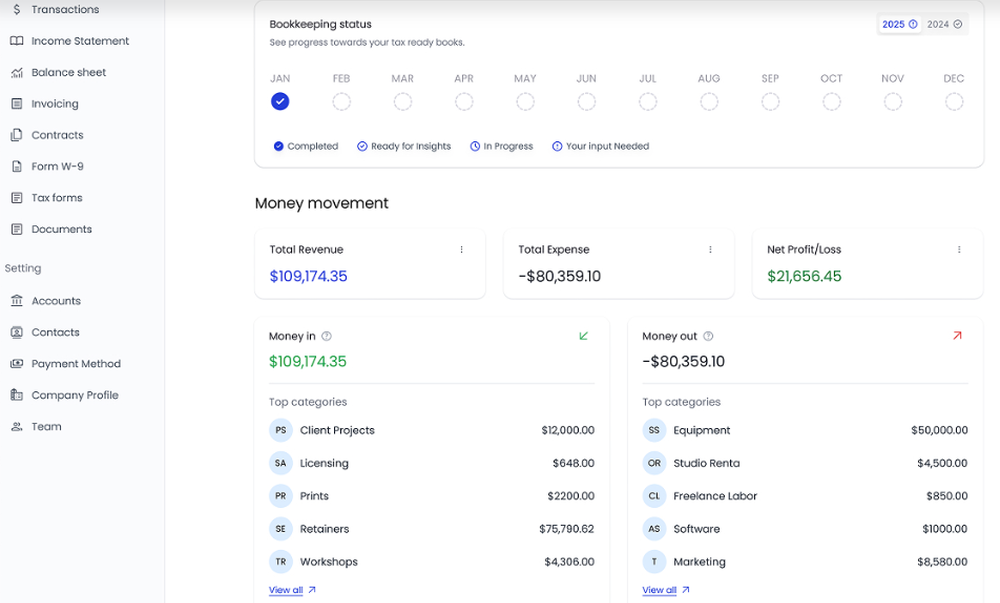Screen dimensions: 1000x603
Task: Open the Payment Method page
Action: click(76, 363)
